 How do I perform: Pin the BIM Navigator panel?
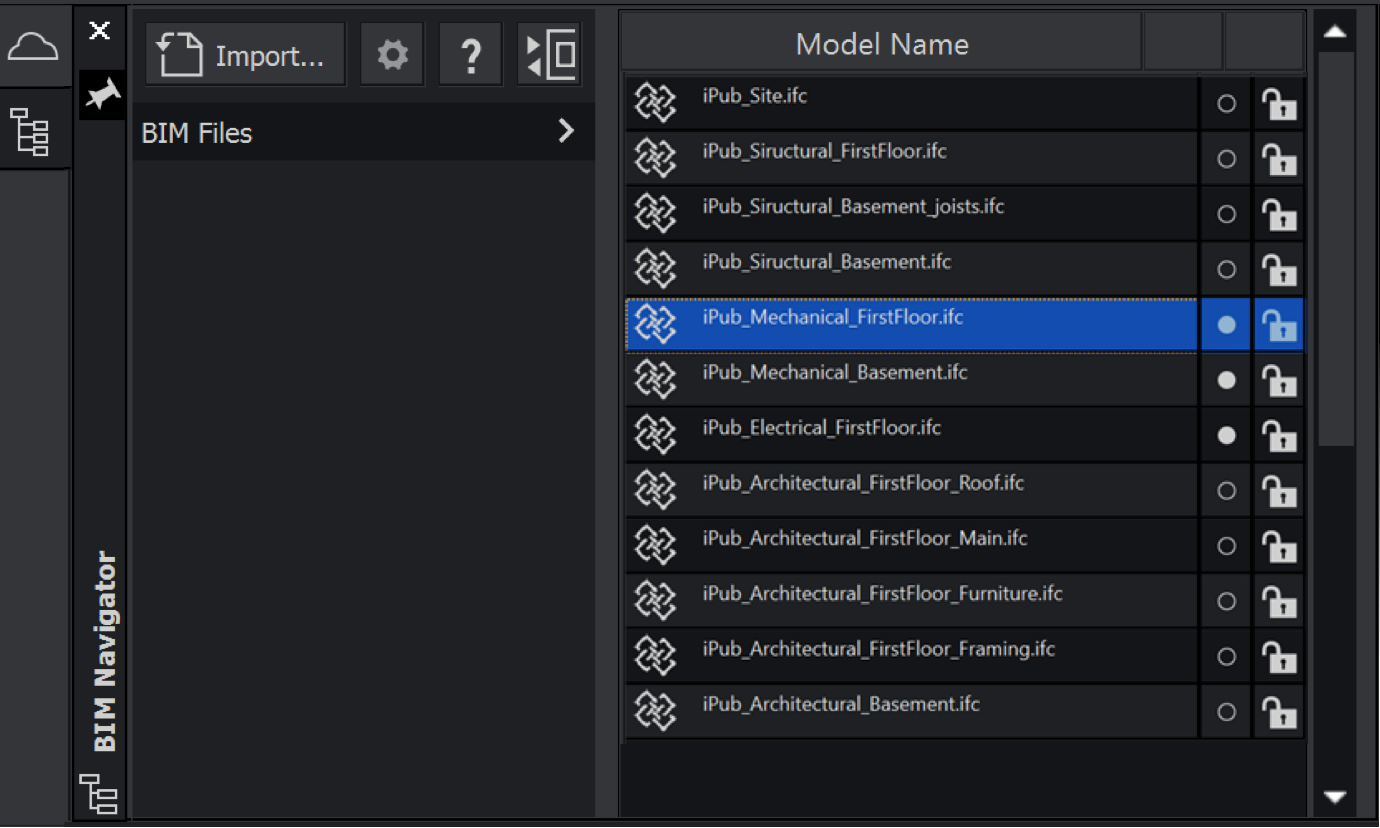[102, 94]
